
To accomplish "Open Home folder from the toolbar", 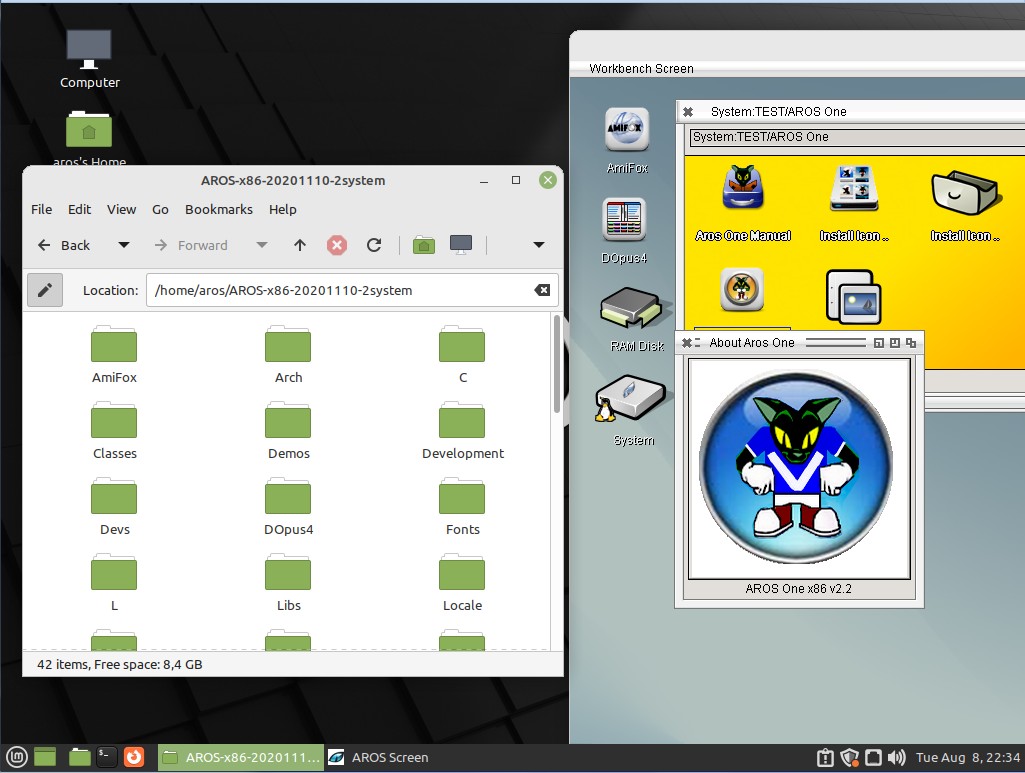I will click(424, 245).
